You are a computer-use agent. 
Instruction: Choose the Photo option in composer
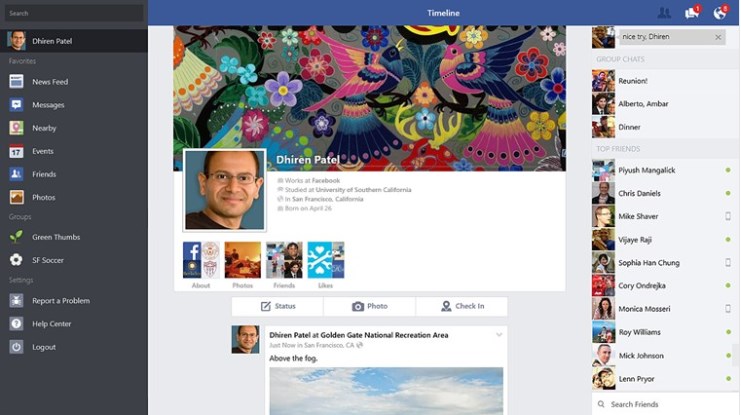coord(370,306)
